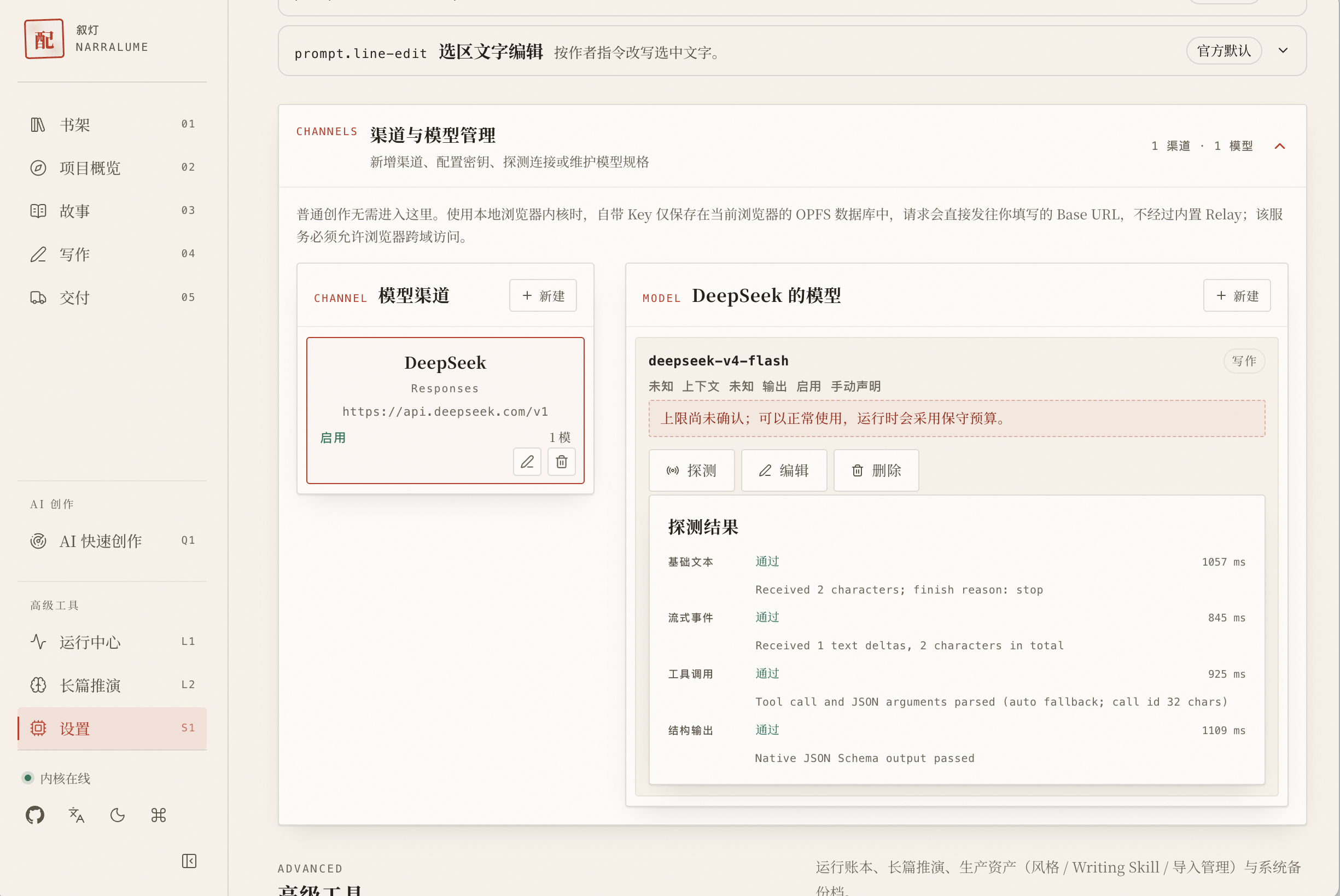Click the 官方默认 badge for line-edit
The height and width of the screenshot is (896, 1340).
click(x=1224, y=51)
